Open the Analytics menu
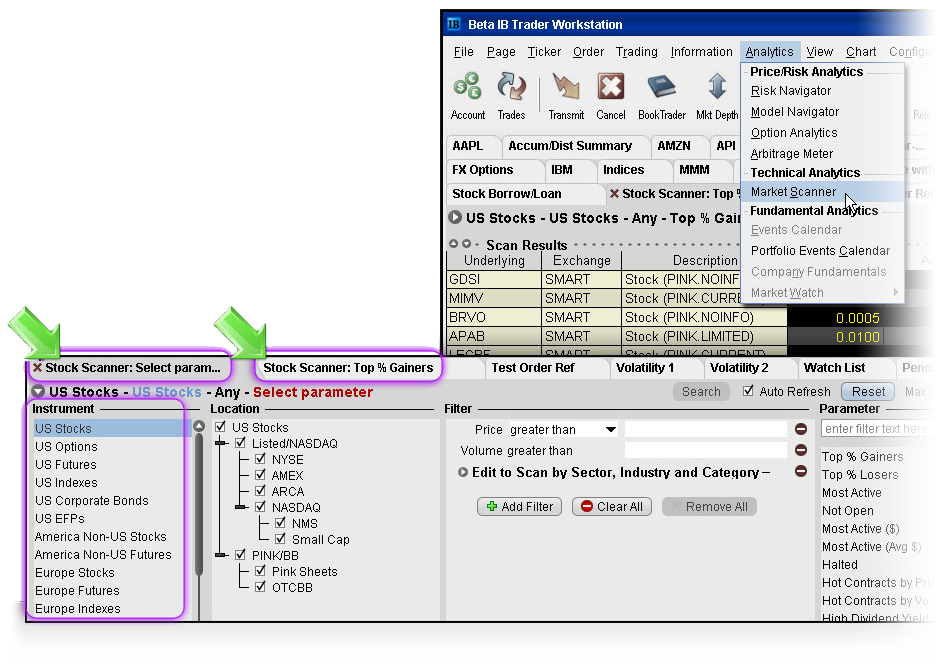This screenshot has width=948, height=670. point(769,51)
